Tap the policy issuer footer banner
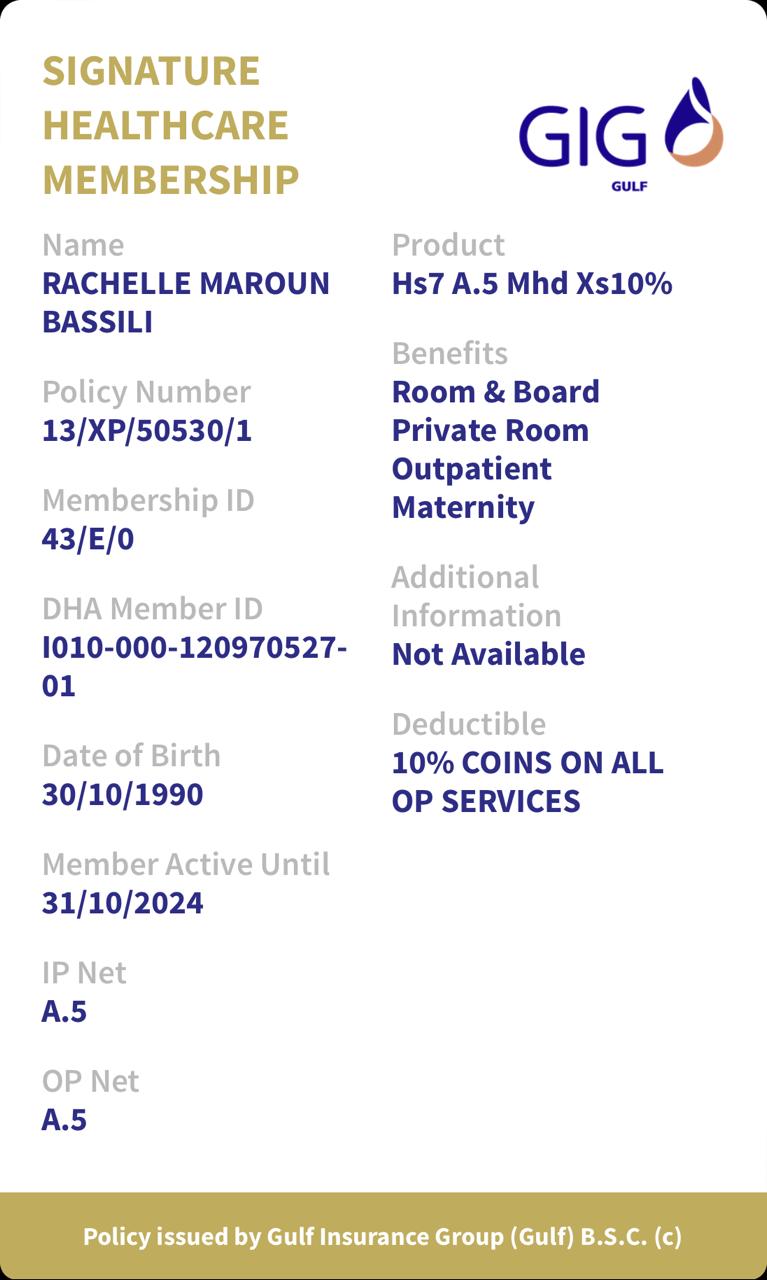The image size is (767, 1280). (383, 1237)
